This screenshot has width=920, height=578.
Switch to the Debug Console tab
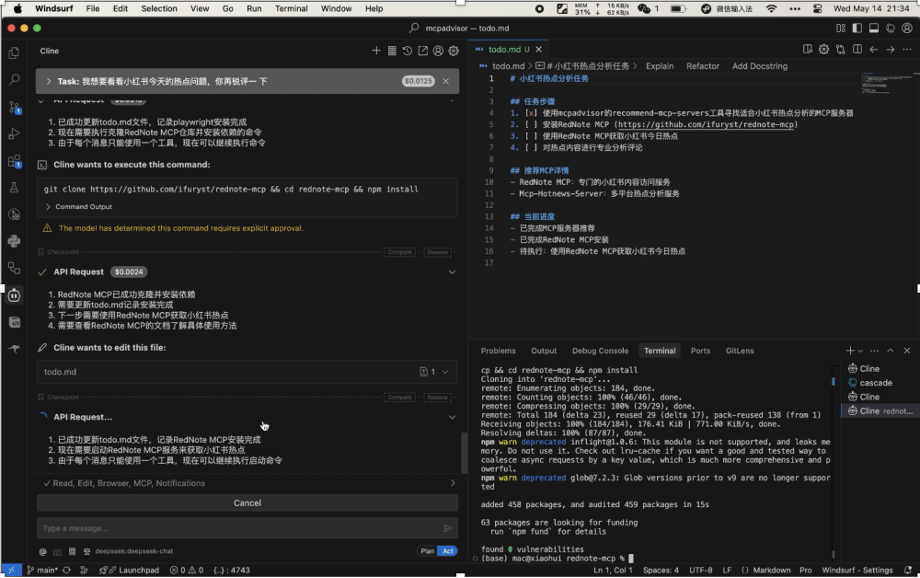click(600, 351)
